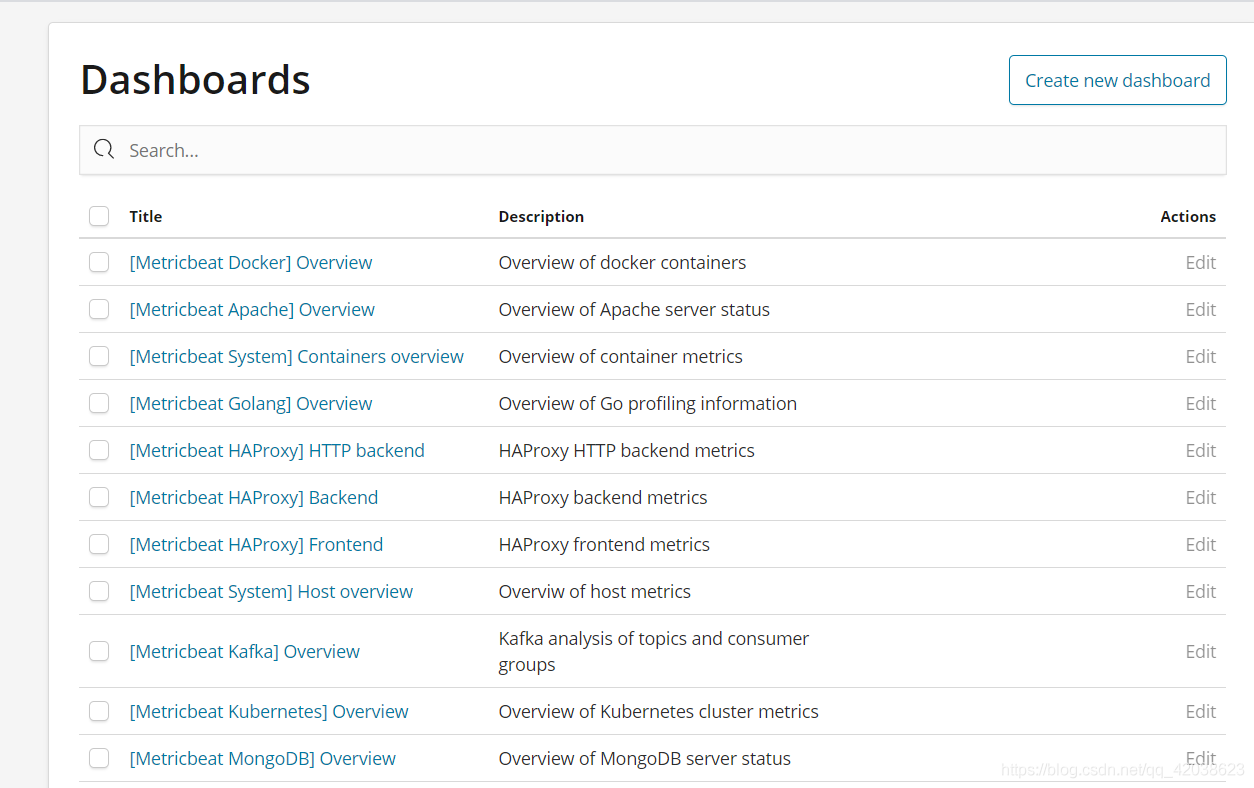This screenshot has width=1254, height=788.
Task: Edit the Kafka Overview dashboard
Action: coord(1200,651)
